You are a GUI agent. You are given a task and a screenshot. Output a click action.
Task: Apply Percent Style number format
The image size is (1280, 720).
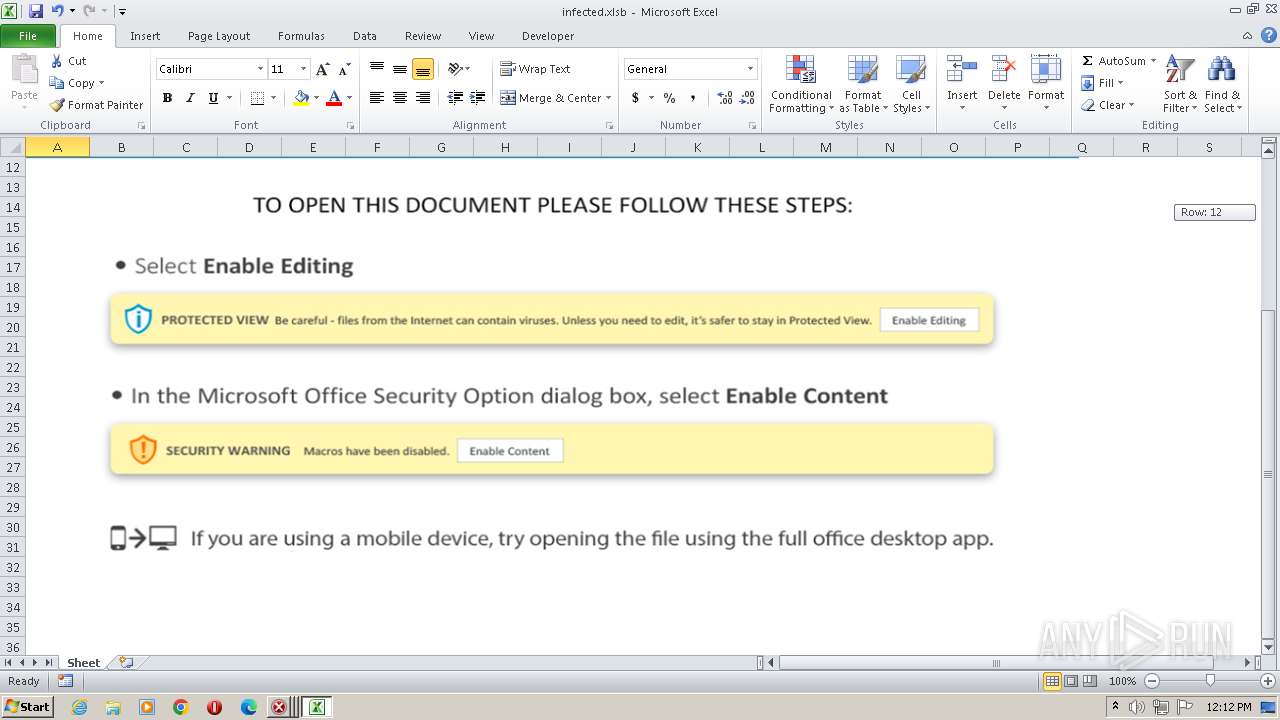coord(669,98)
